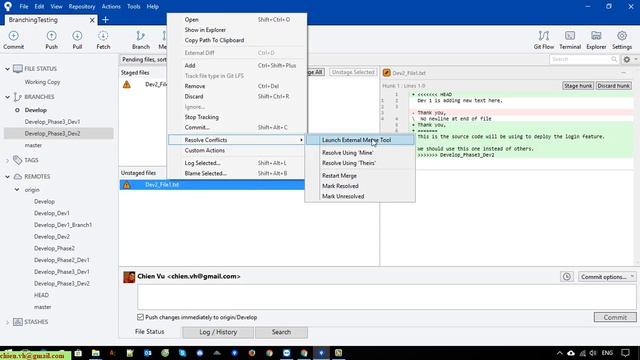Open the Actions menu

pyautogui.click(x=111, y=7)
